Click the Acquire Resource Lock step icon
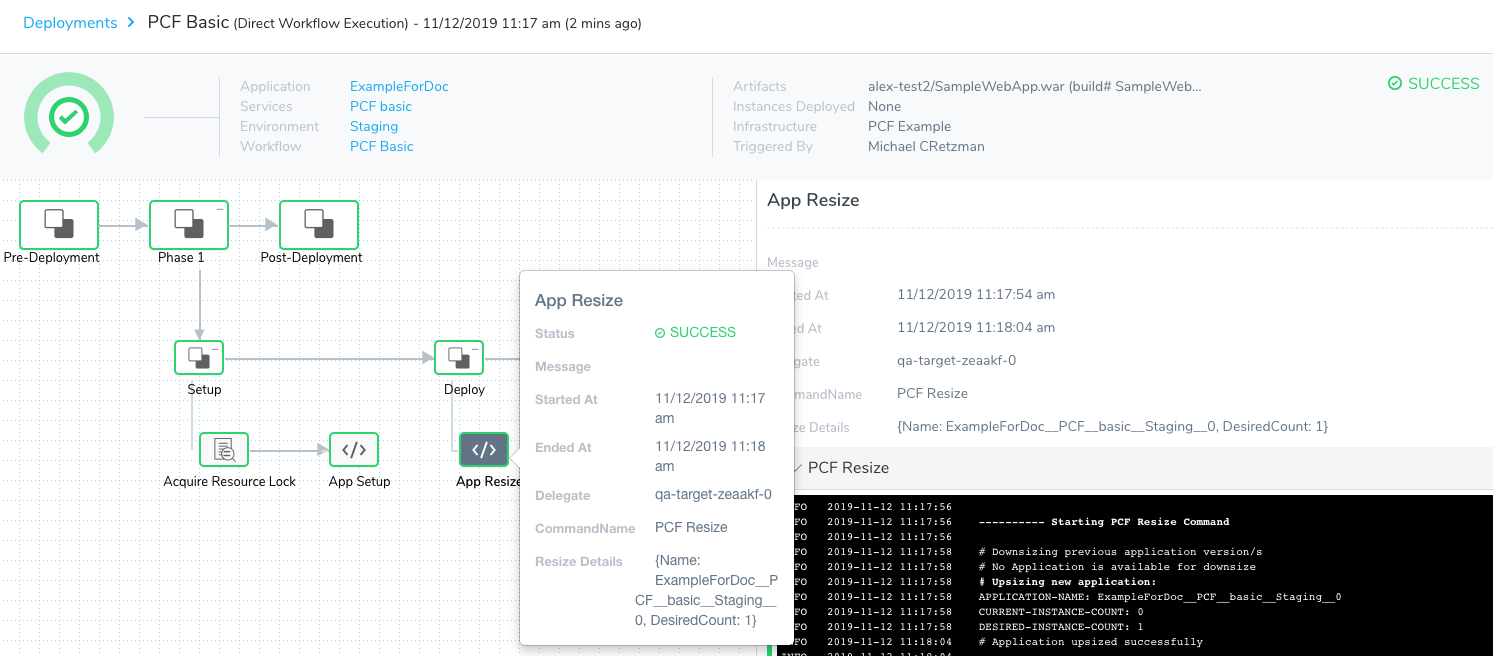This screenshot has width=1493, height=656. pyautogui.click(x=224, y=450)
